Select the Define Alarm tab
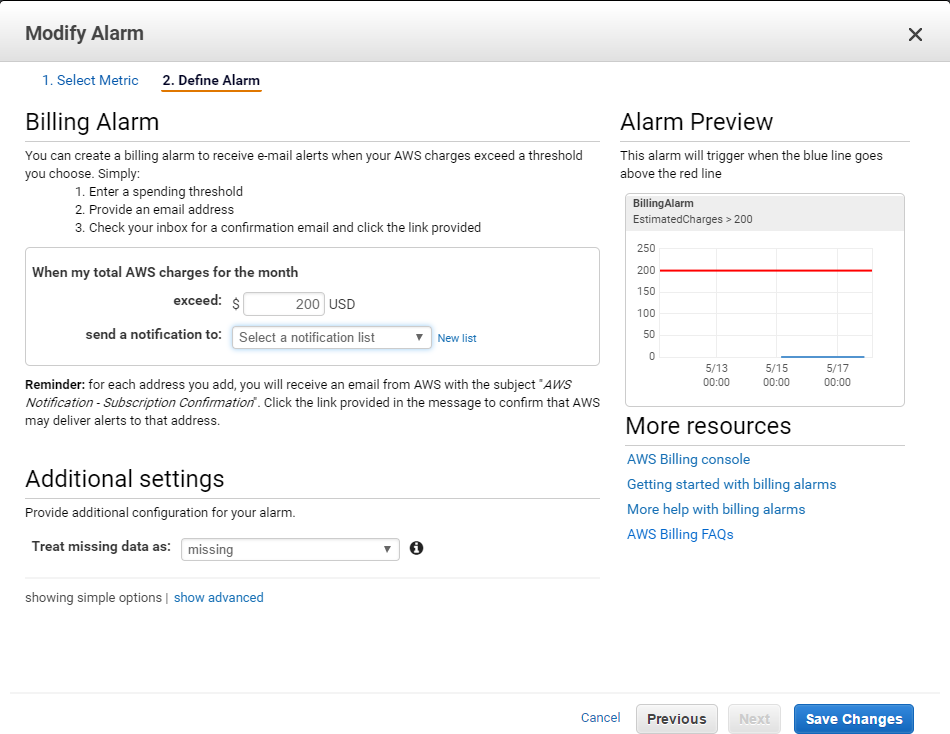The height and width of the screenshot is (734, 950). 211,80
